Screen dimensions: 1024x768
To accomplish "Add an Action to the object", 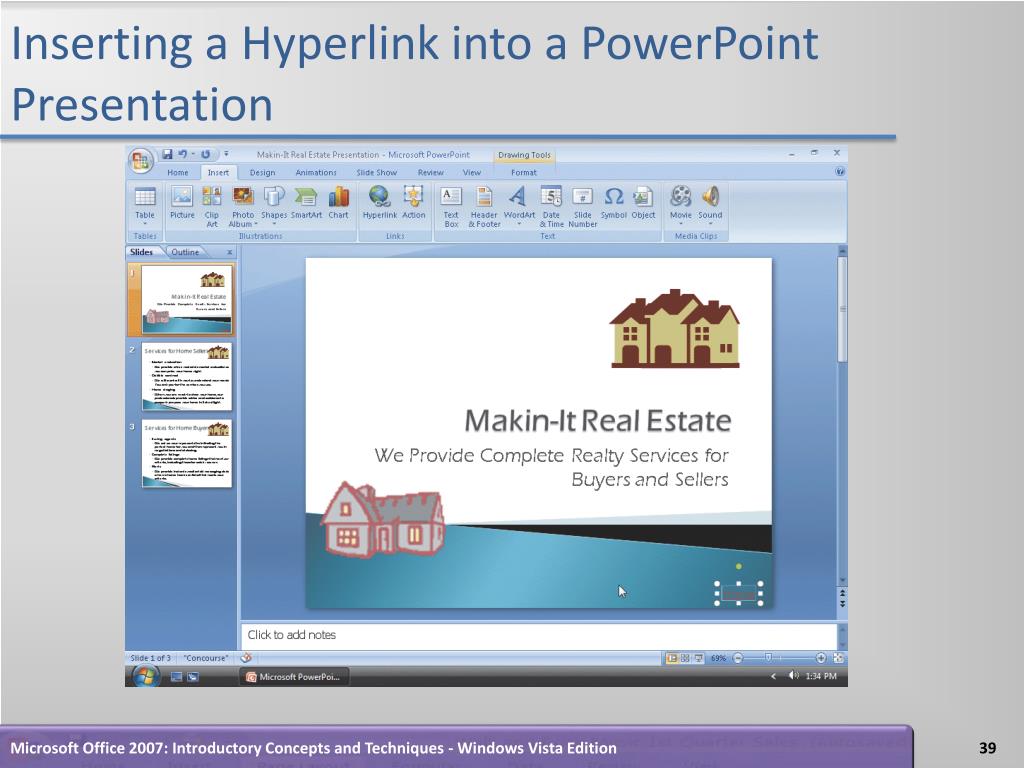I will pyautogui.click(x=413, y=203).
